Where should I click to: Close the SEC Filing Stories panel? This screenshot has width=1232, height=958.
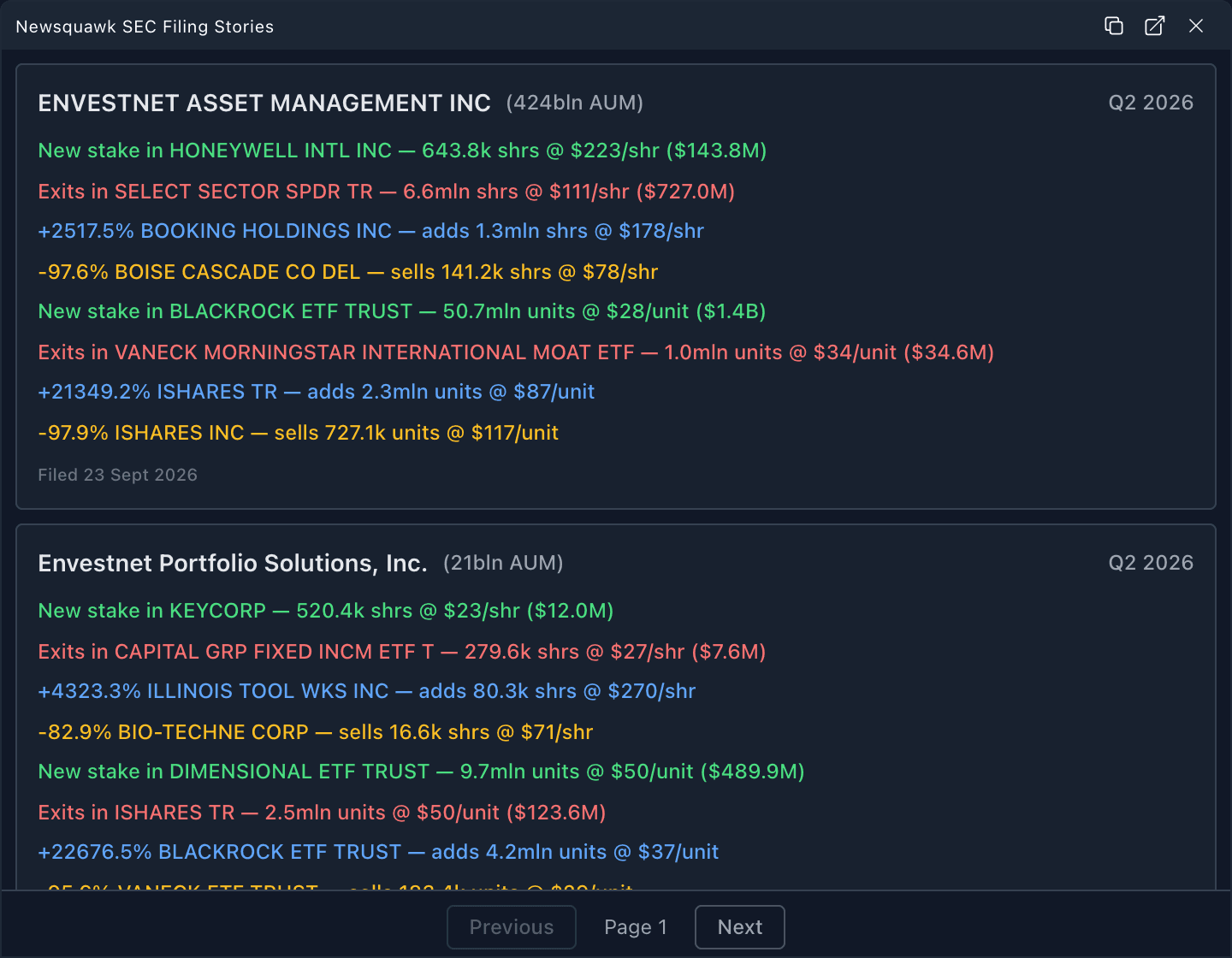pyautogui.click(x=1196, y=26)
